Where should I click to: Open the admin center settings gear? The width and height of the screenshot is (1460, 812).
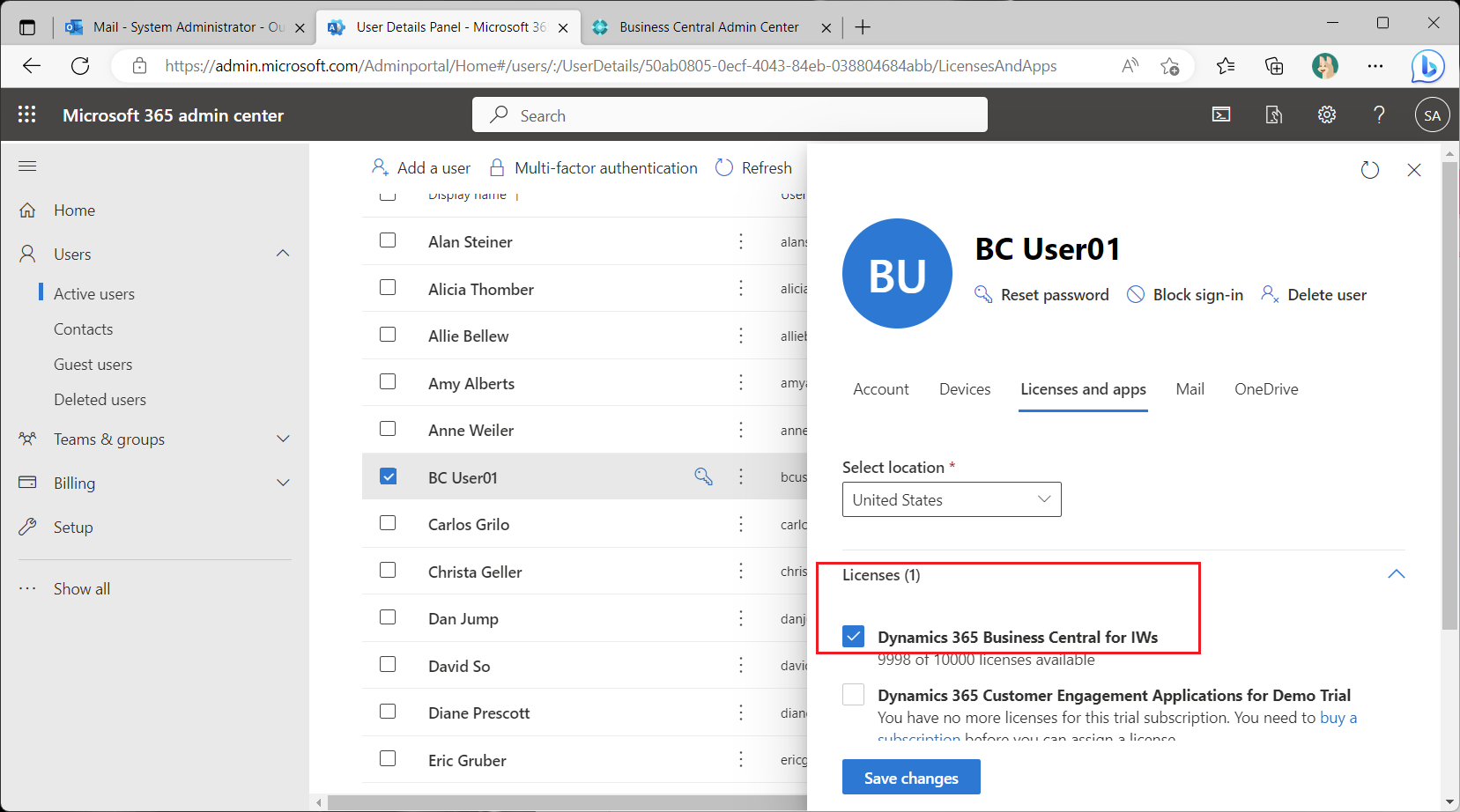pos(1326,114)
